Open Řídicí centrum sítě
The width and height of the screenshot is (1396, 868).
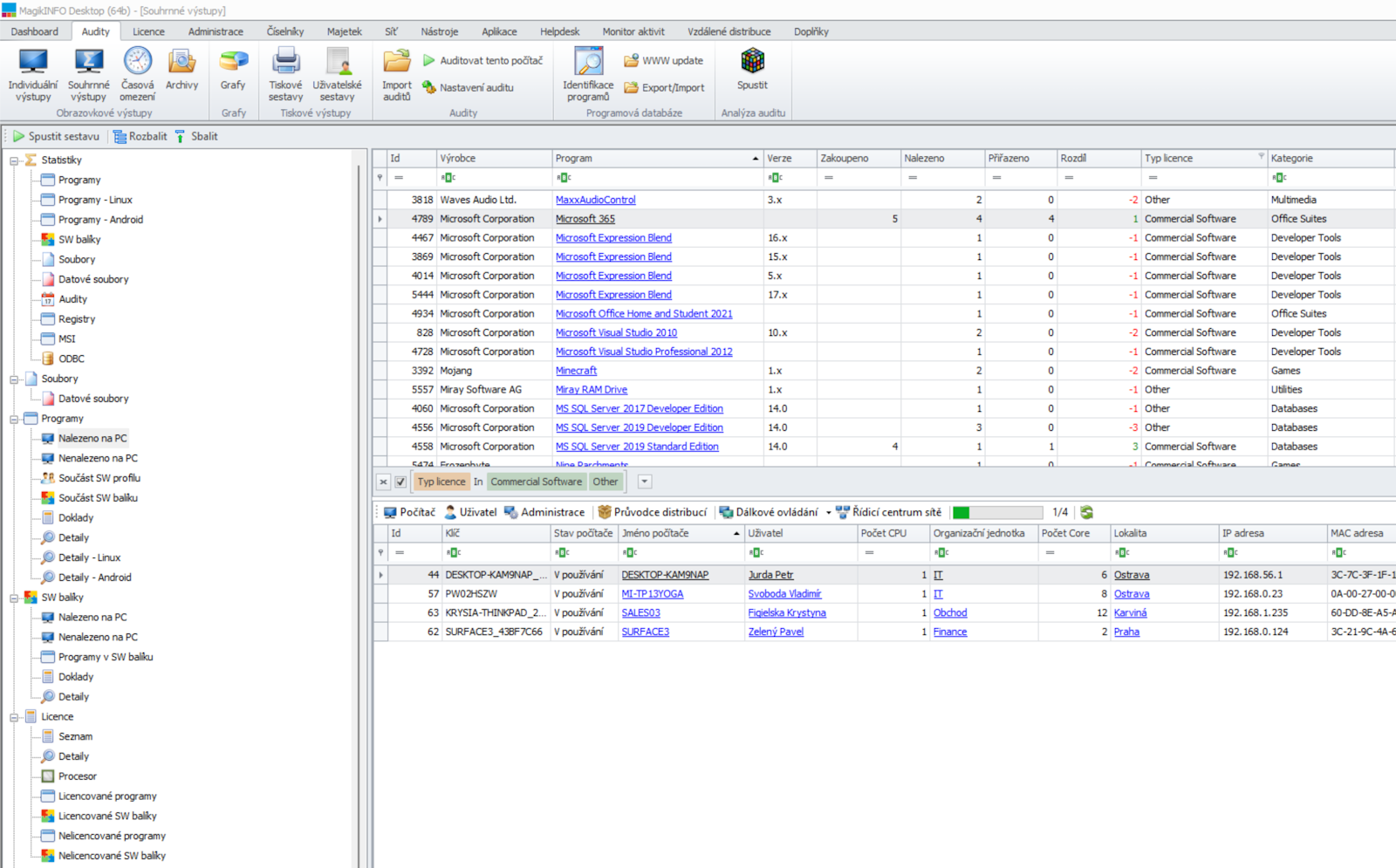coord(888,512)
